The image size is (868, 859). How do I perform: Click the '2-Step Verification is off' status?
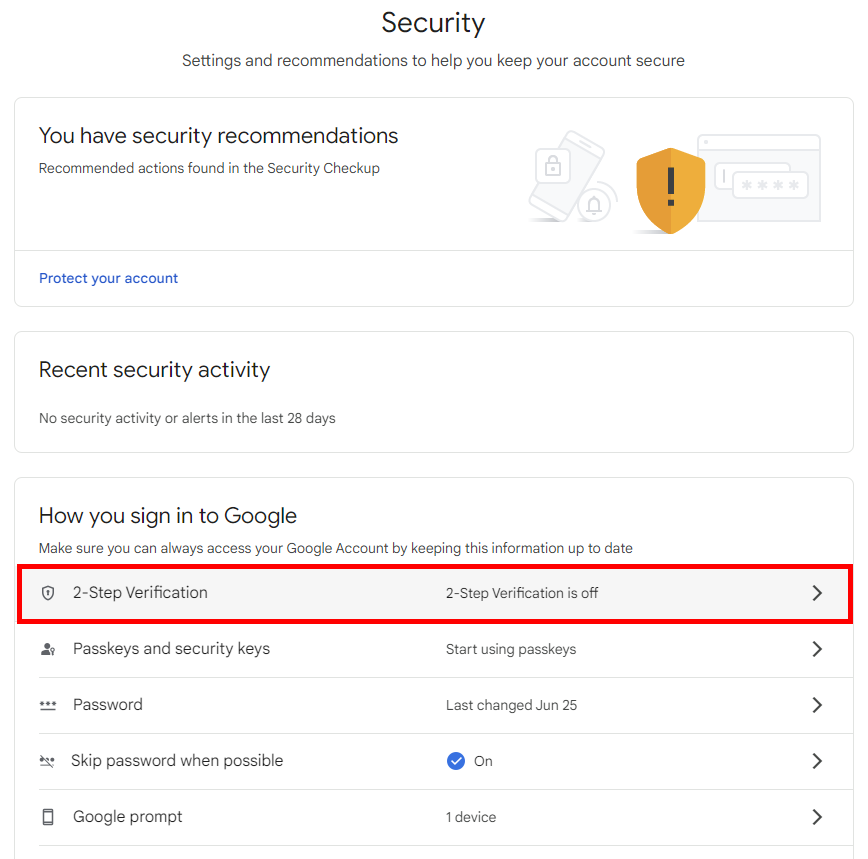tap(522, 593)
